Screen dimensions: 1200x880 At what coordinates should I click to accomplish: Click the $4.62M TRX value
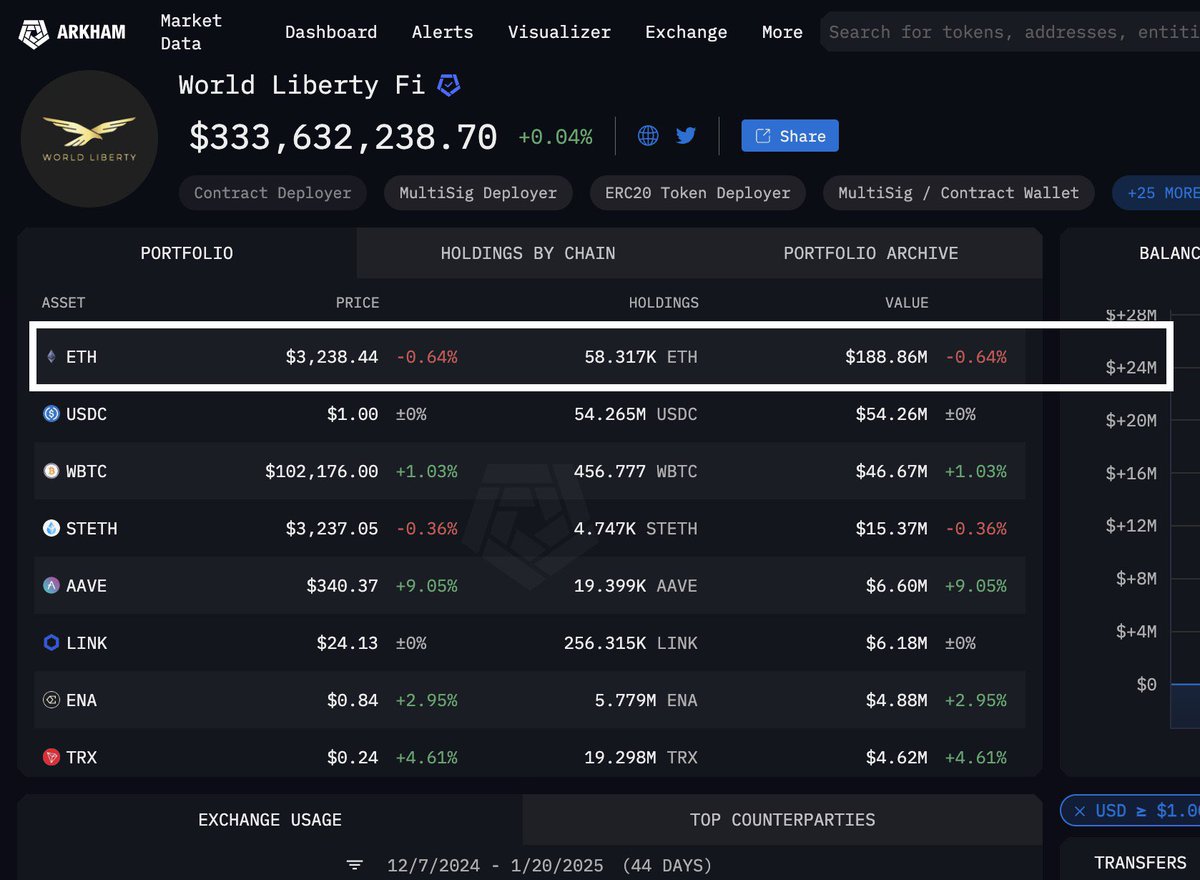[x=896, y=757]
